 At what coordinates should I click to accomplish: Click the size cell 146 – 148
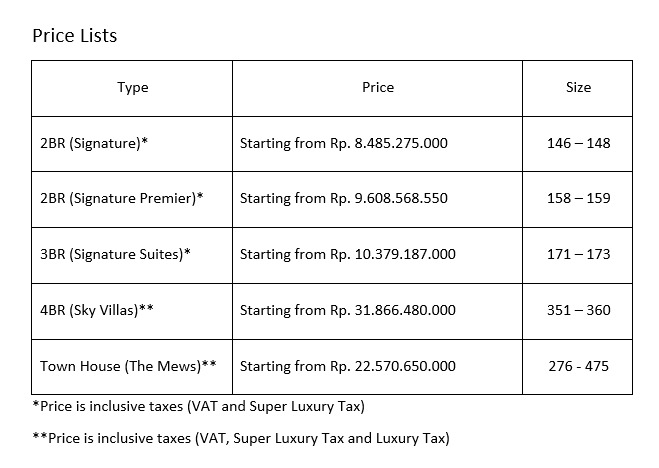click(x=578, y=143)
